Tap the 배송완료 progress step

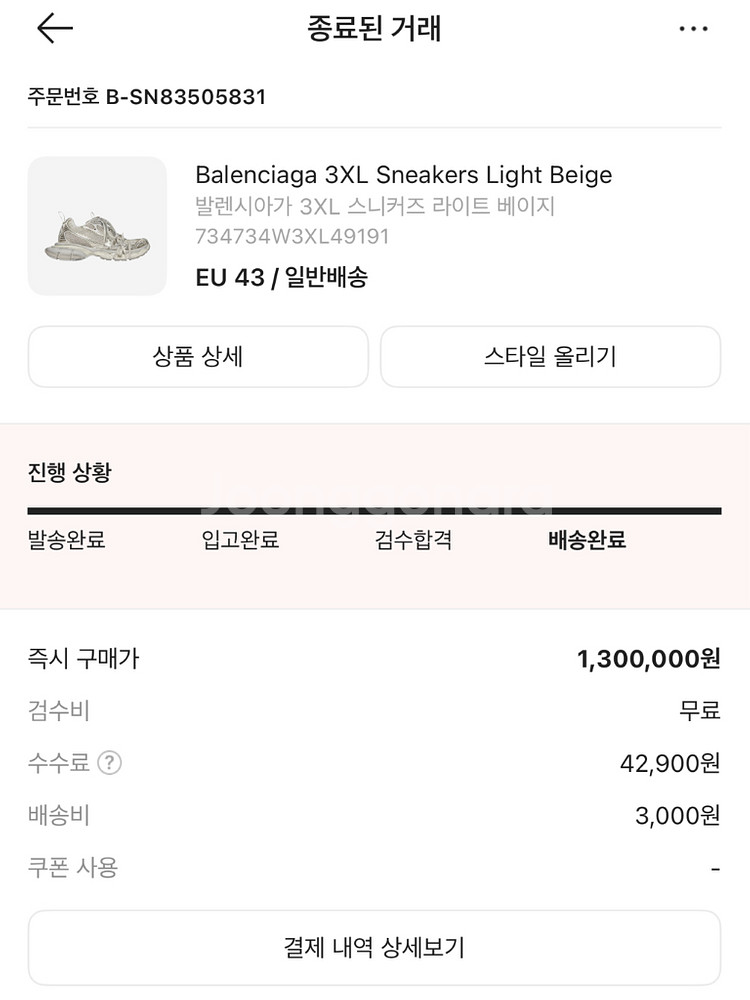click(x=587, y=540)
